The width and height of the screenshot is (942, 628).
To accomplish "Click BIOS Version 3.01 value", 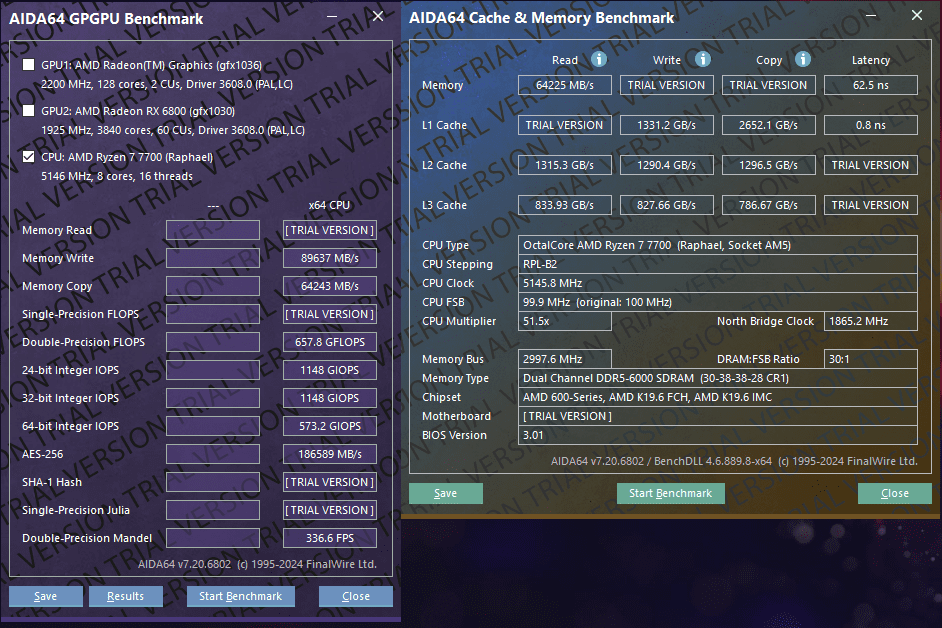I will pyautogui.click(x=718, y=435).
